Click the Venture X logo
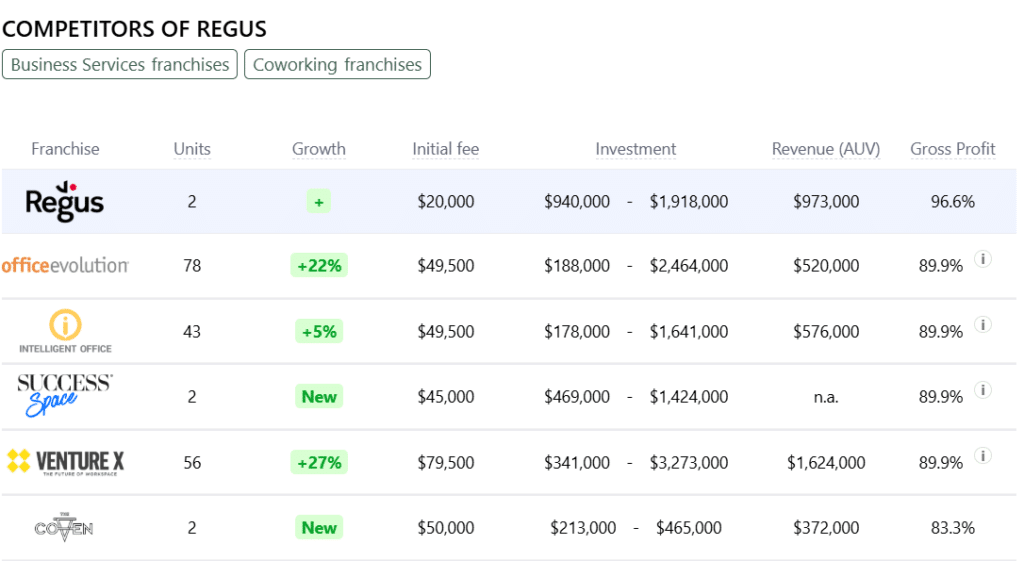 coord(65,462)
